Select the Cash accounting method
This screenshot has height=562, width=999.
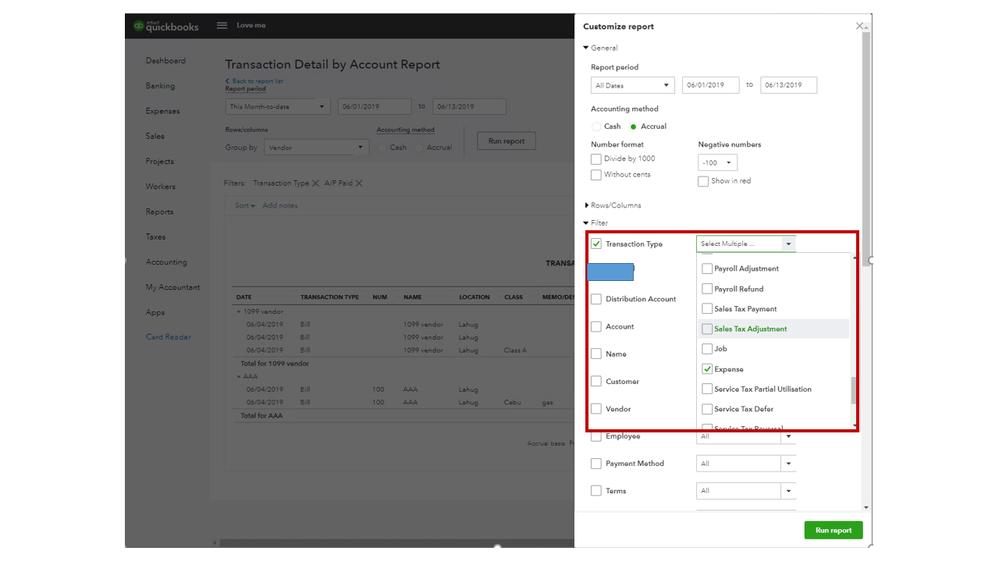[597, 127]
